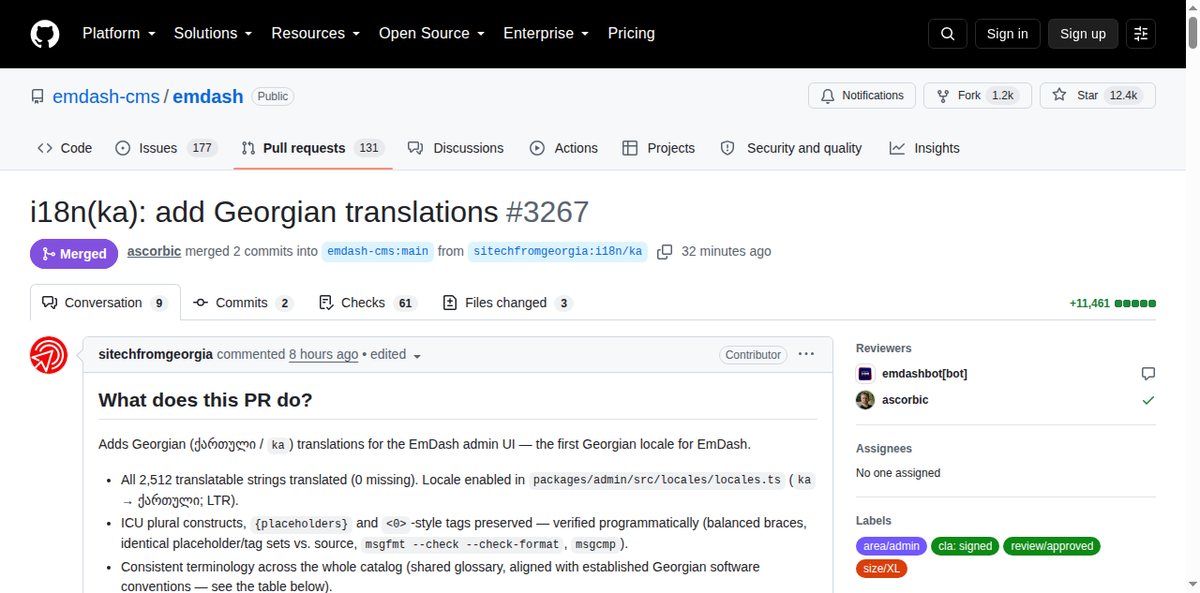This screenshot has width=1200, height=593.
Task: Open ascorbic reviewer avatar
Action: (865, 400)
